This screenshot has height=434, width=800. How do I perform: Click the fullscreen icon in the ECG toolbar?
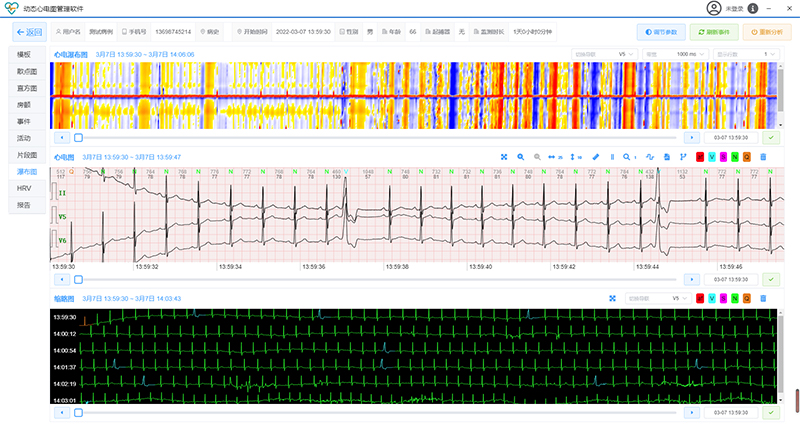tap(505, 157)
